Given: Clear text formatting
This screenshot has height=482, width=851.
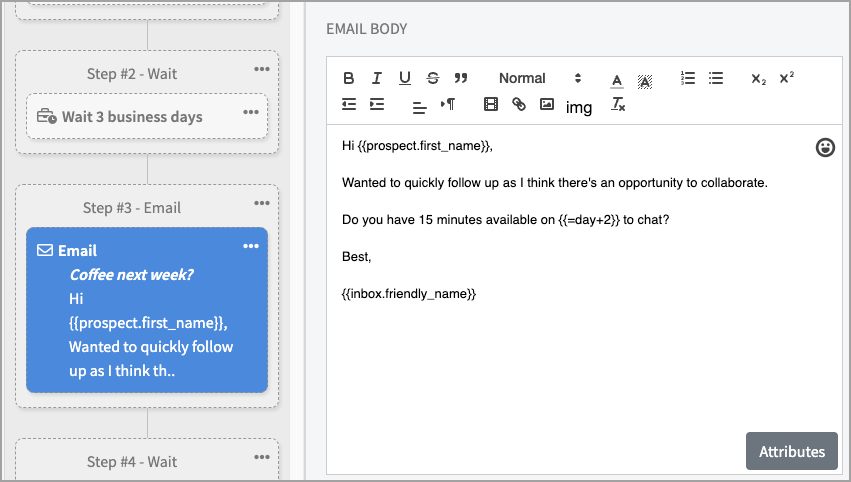Looking at the screenshot, I should point(618,104).
